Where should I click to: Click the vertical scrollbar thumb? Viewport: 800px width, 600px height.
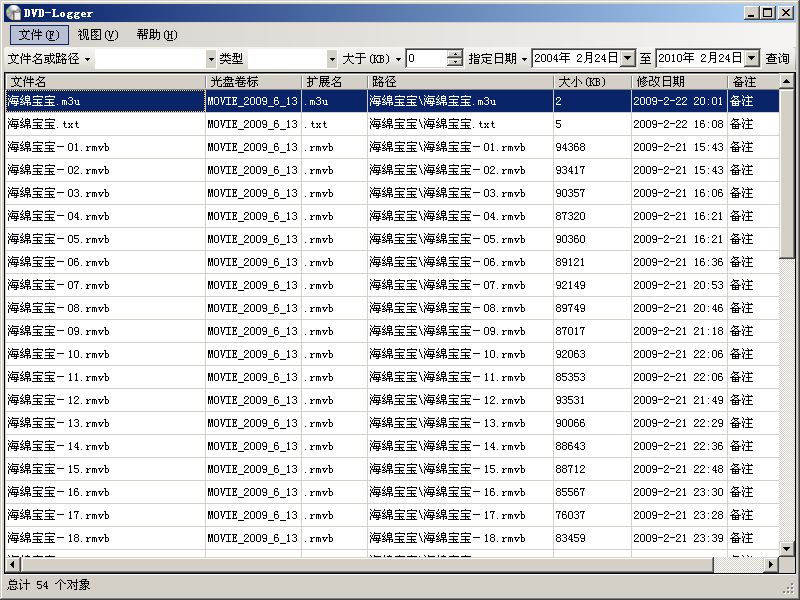pyautogui.click(x=786, y=173)
